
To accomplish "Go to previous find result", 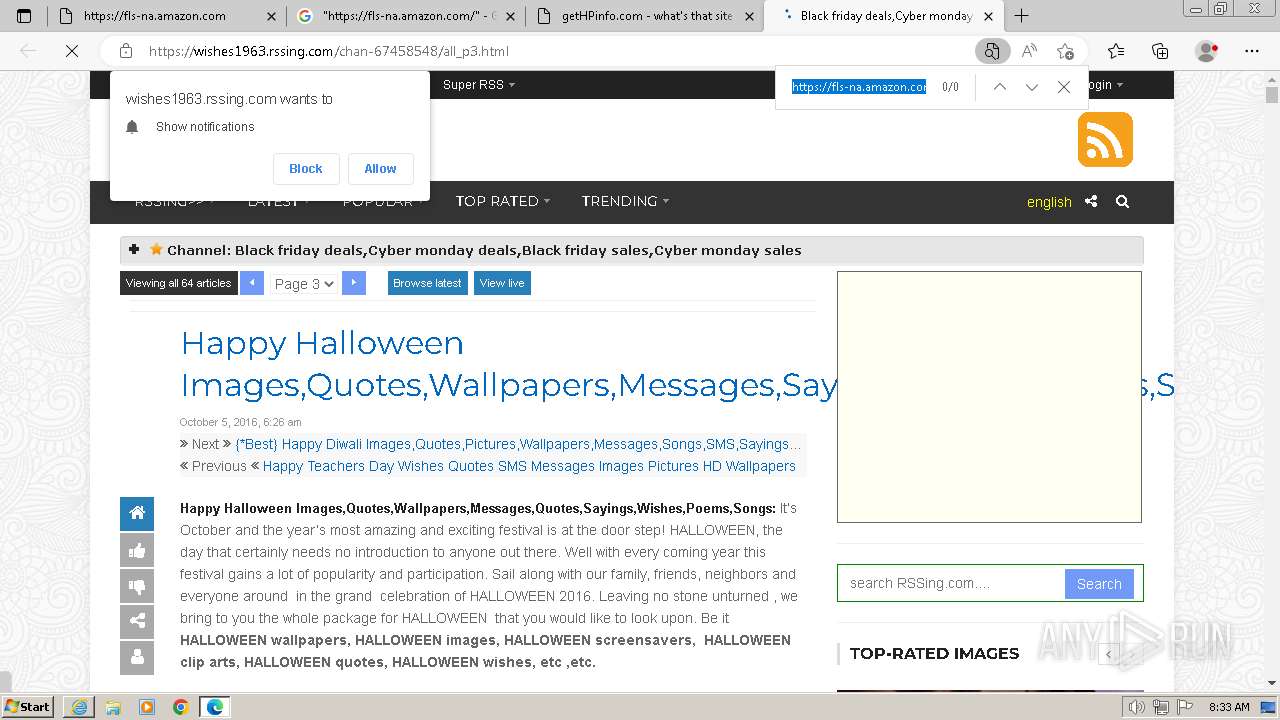I will [x=999, y=87].
